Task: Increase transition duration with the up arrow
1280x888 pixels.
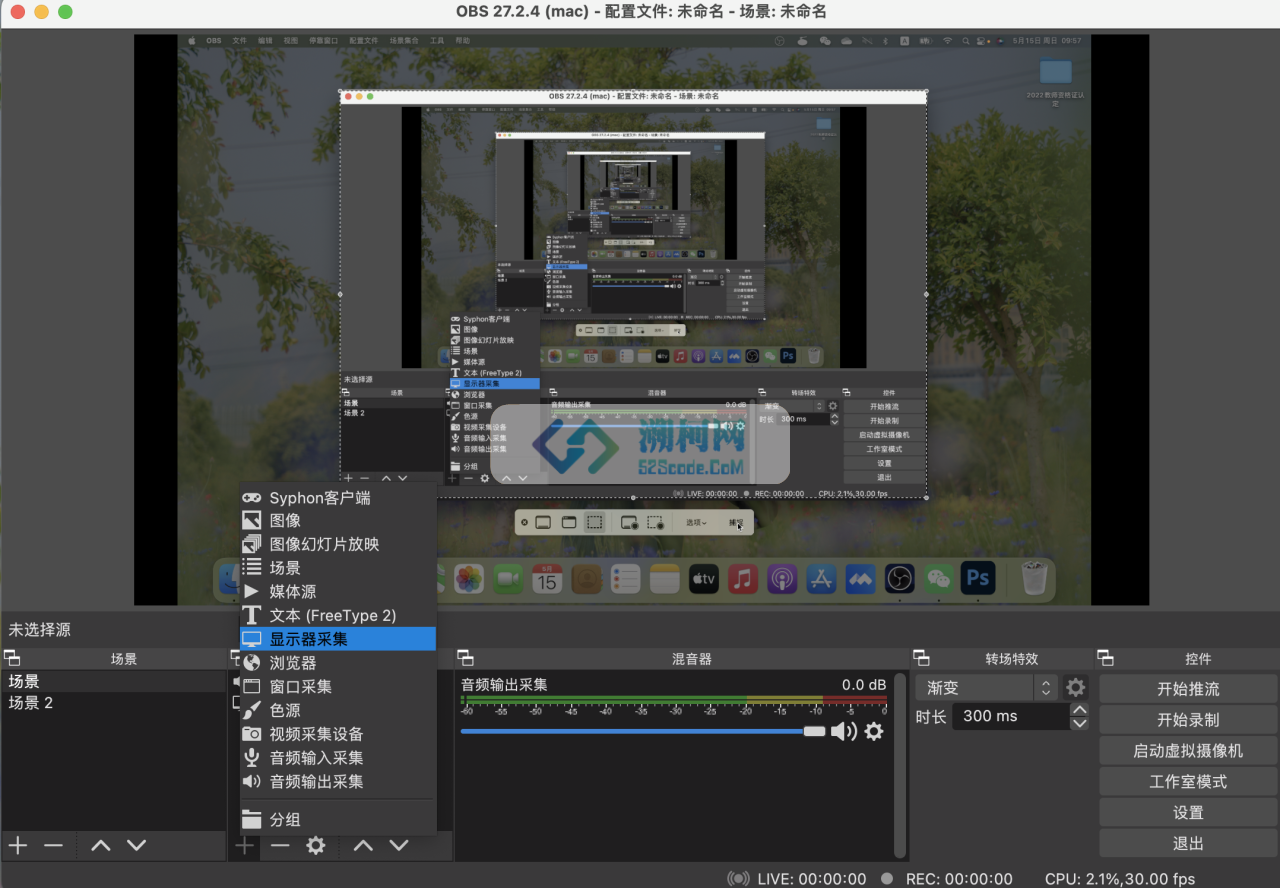Action: click(x=1079, y=709)
